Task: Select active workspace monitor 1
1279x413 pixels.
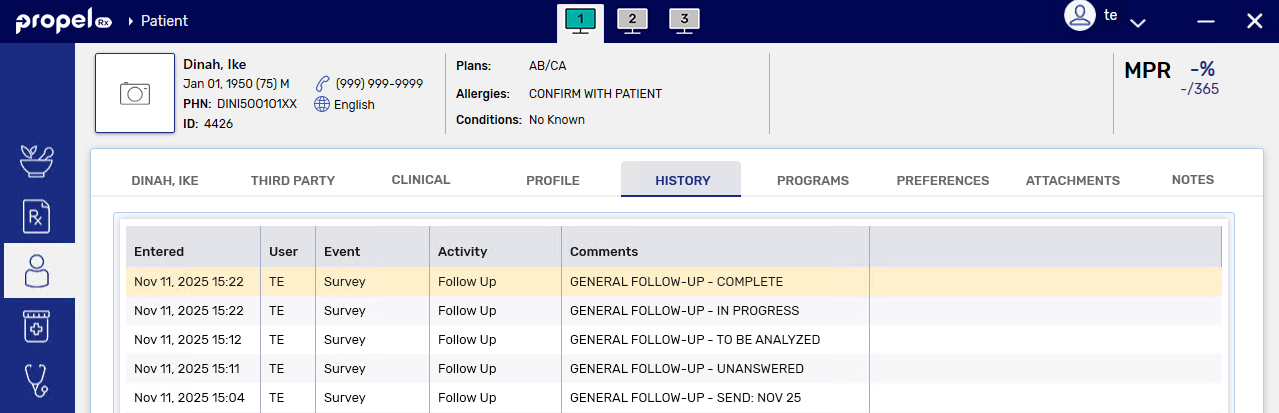Action: (x=580, y=20)
